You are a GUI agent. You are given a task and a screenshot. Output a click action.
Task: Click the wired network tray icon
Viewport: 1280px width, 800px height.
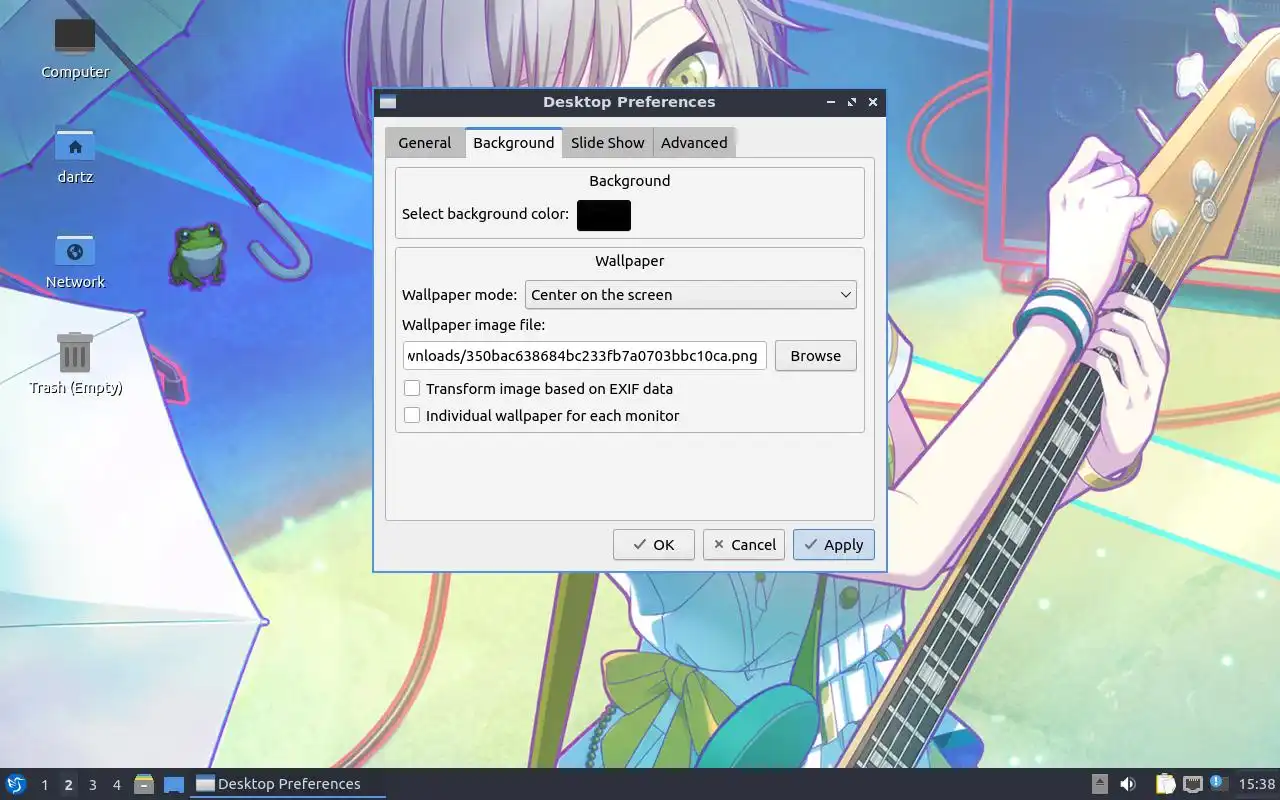tap(1192, 784)
